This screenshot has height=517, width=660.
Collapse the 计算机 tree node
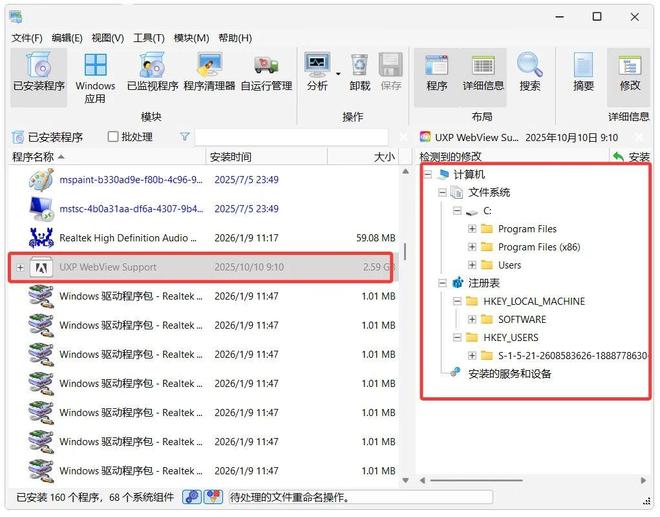[428, 174]
